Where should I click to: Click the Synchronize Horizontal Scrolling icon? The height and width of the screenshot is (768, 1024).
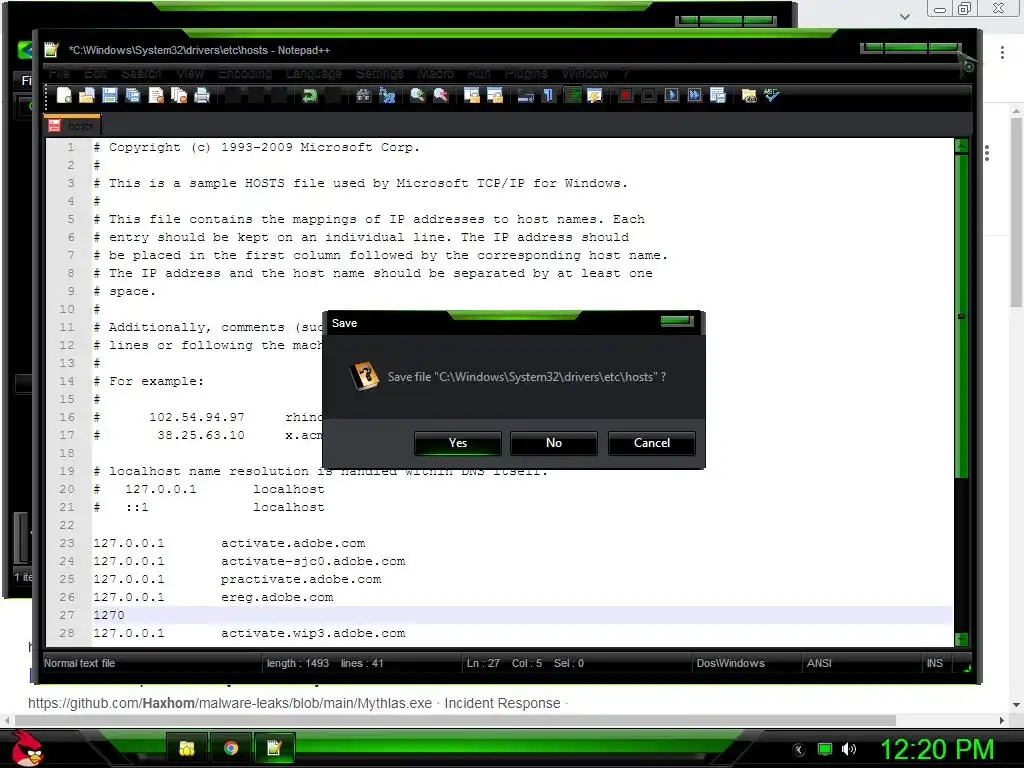pos(494,95)
